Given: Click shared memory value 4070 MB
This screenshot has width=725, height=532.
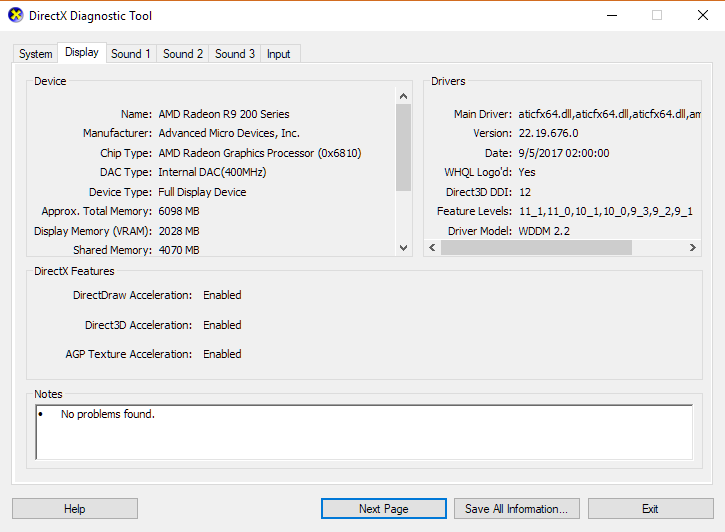Looking at the screenshot, I should pyautogui.click(x=179, y=250).
